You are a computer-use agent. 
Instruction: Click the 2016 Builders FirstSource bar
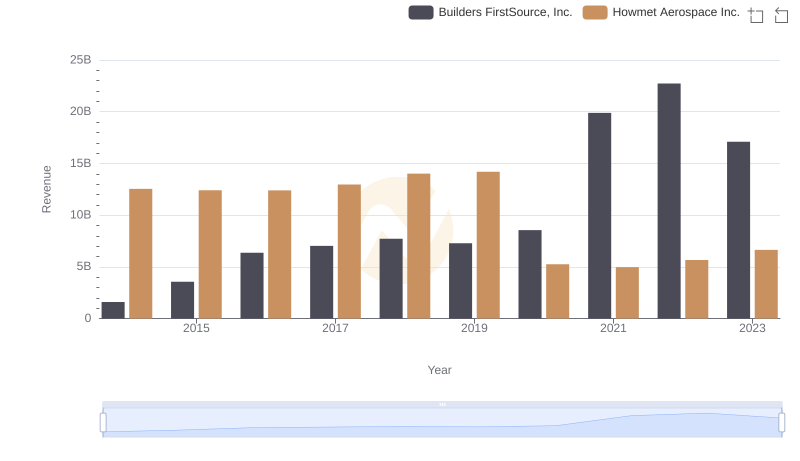[x=252, y=286]
